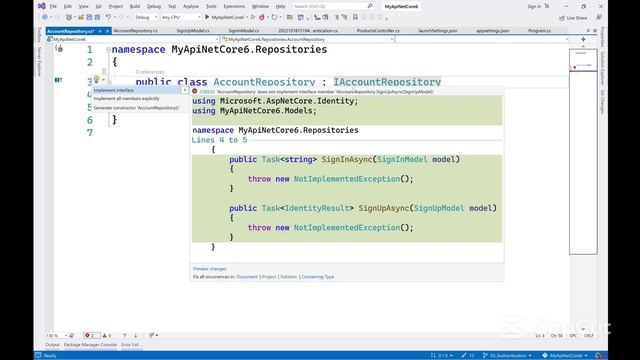
Task: Open the Extensions menu
Action: tap(234, 6)
